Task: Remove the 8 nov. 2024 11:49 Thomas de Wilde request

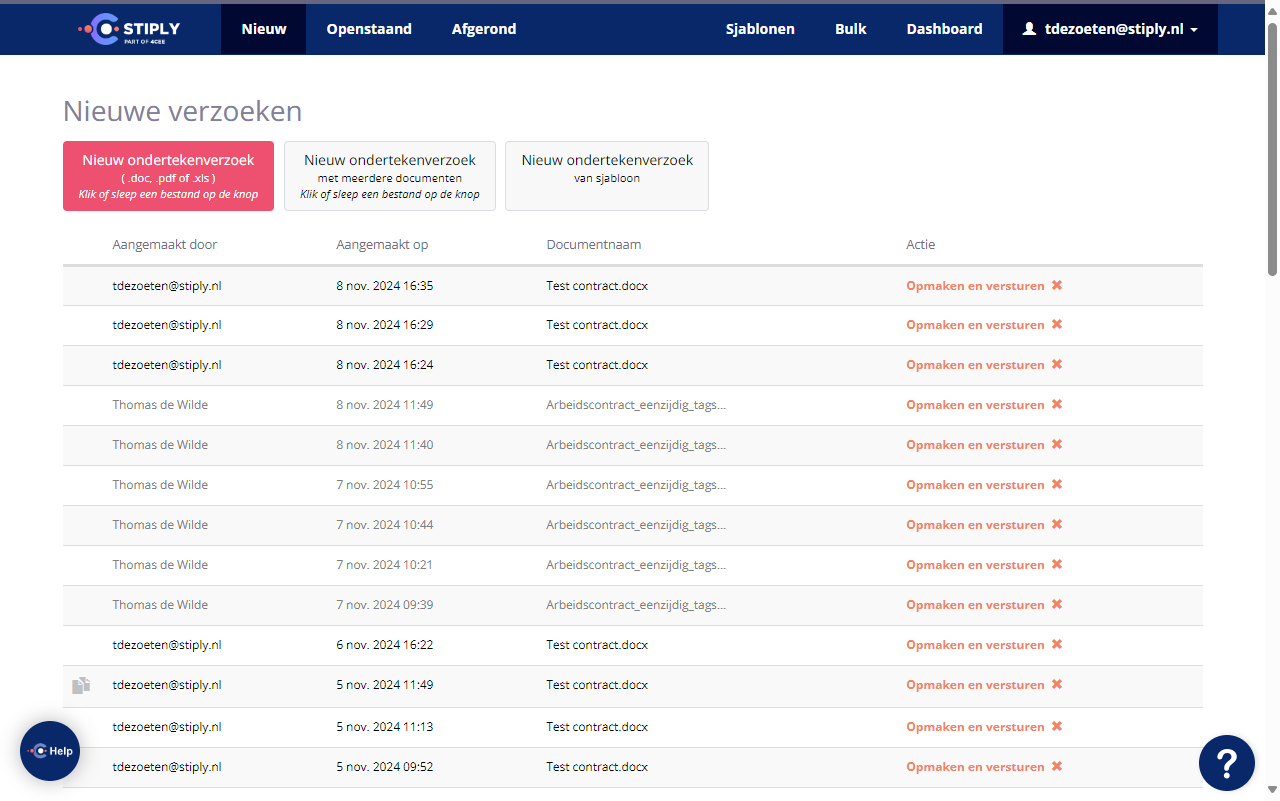Action: tap(1057, 405)
